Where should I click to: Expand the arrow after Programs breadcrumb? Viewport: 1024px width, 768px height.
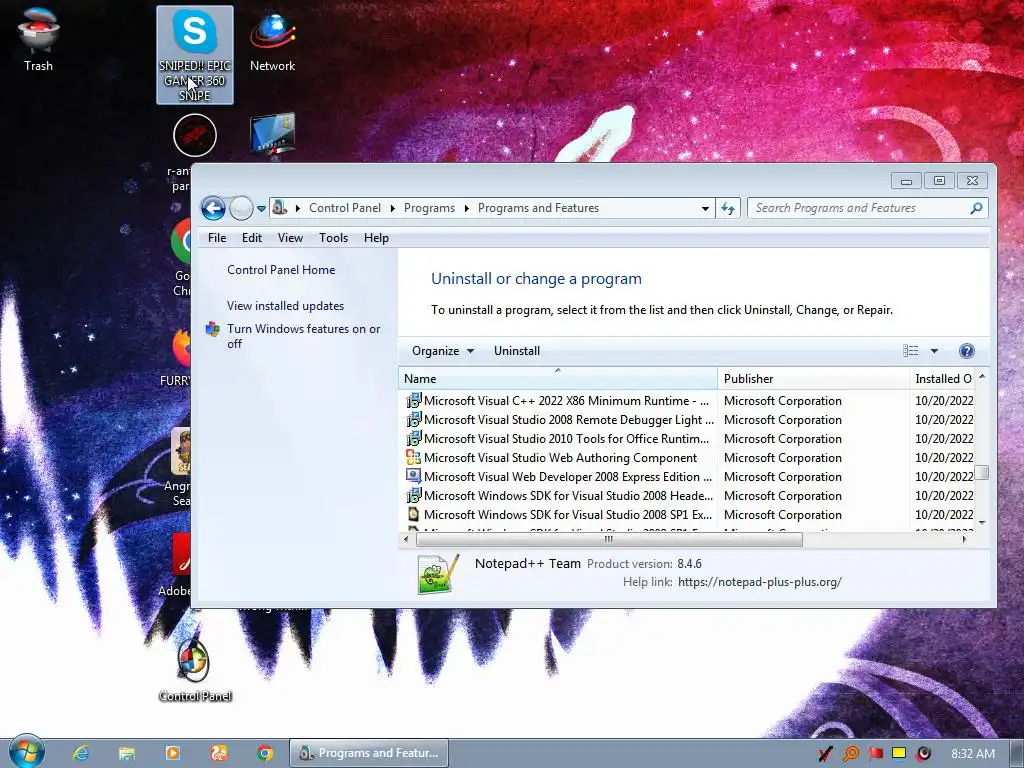point(466,208)
